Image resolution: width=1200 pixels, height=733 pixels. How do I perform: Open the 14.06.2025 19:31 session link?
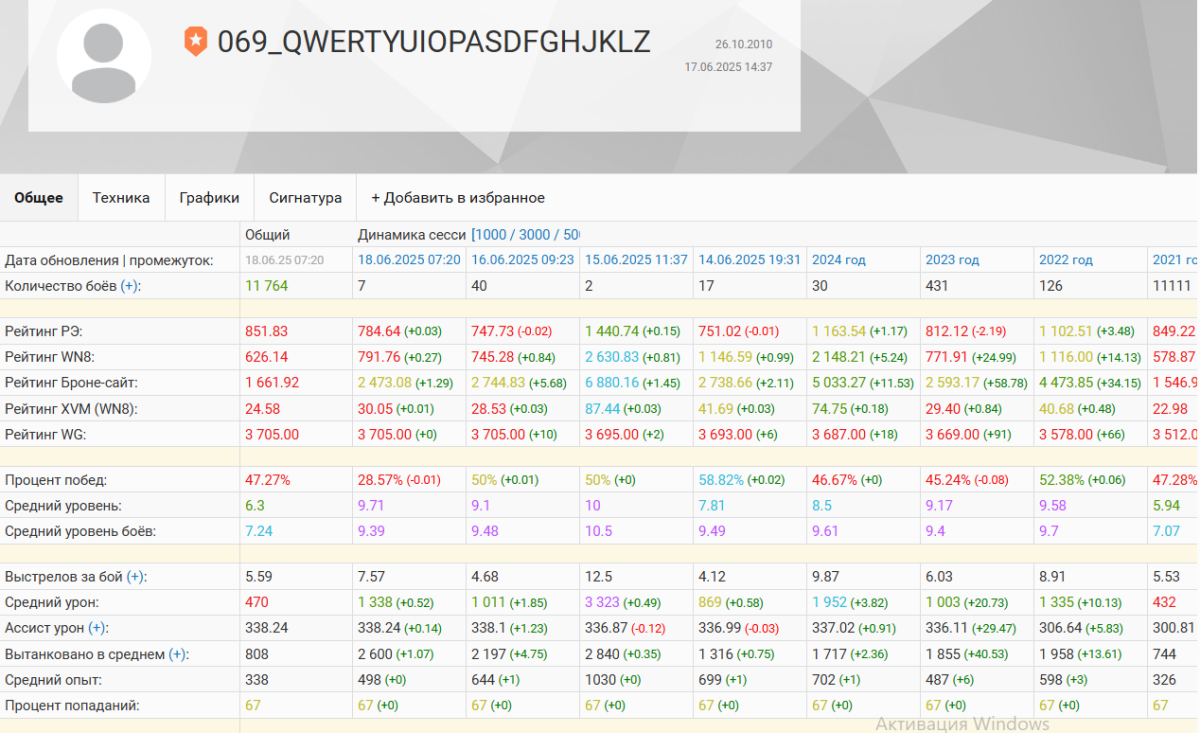[x=750, y=260]
